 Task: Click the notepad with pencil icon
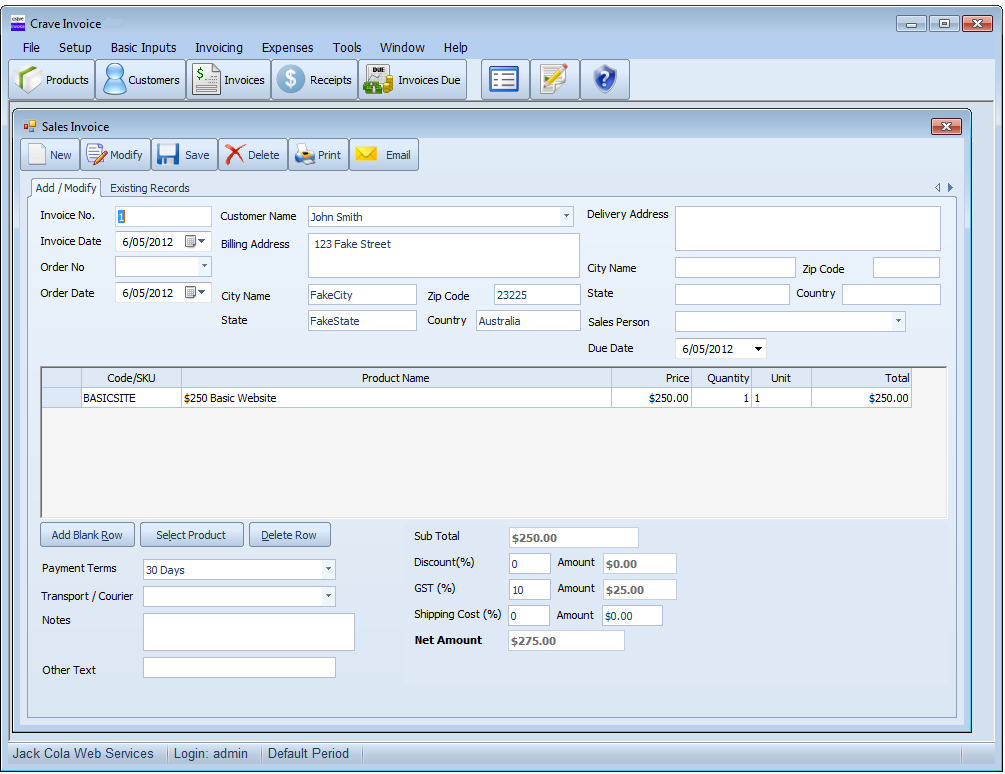click(x=554, y=80)
